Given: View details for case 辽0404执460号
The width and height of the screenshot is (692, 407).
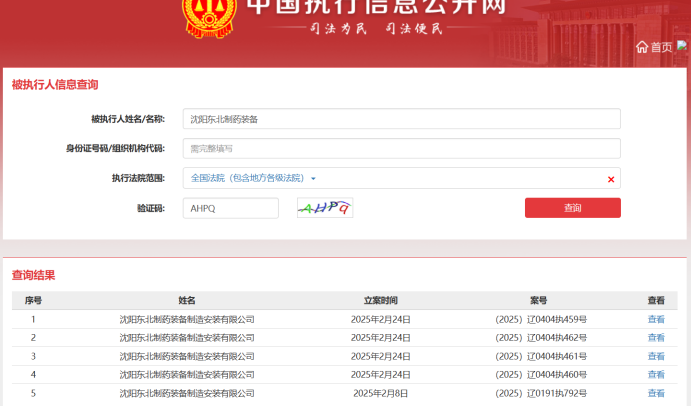Looking at the screenshot, I should click(x=656, y=375).
